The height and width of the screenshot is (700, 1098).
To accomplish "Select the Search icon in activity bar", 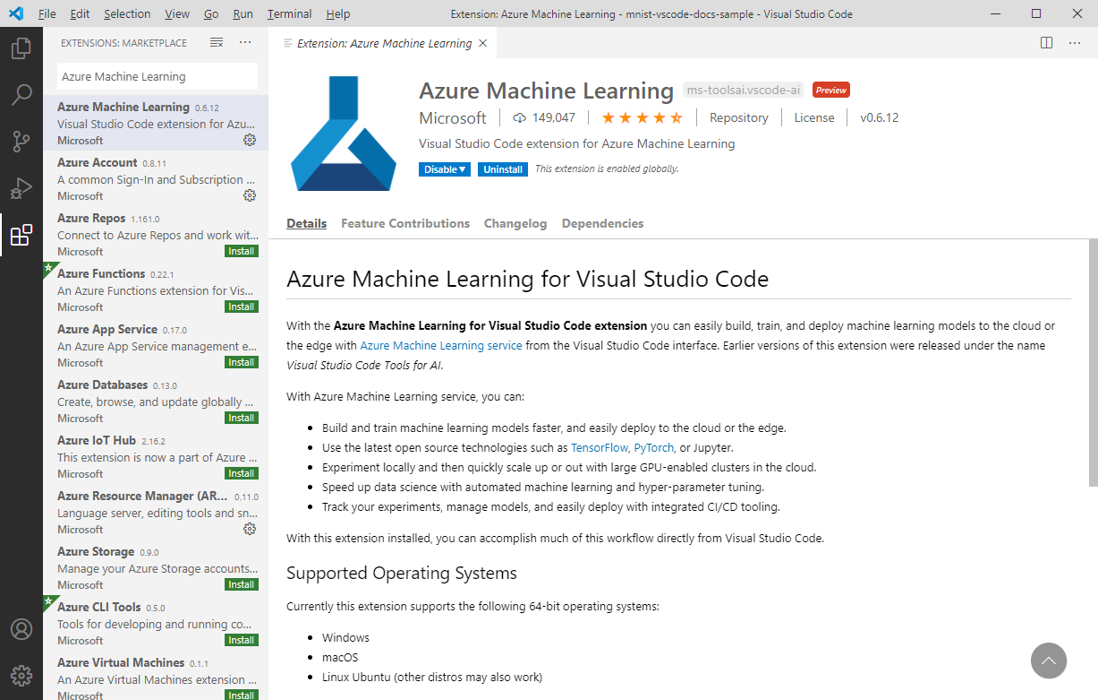I will tap(21, 94).
